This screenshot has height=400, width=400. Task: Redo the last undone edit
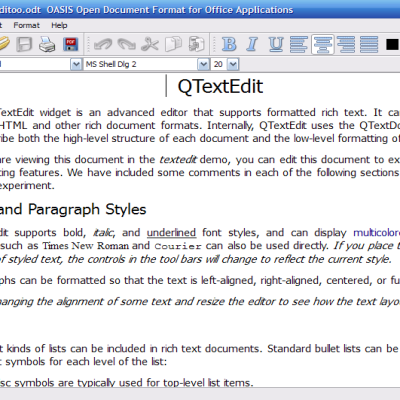click(127, 44)
